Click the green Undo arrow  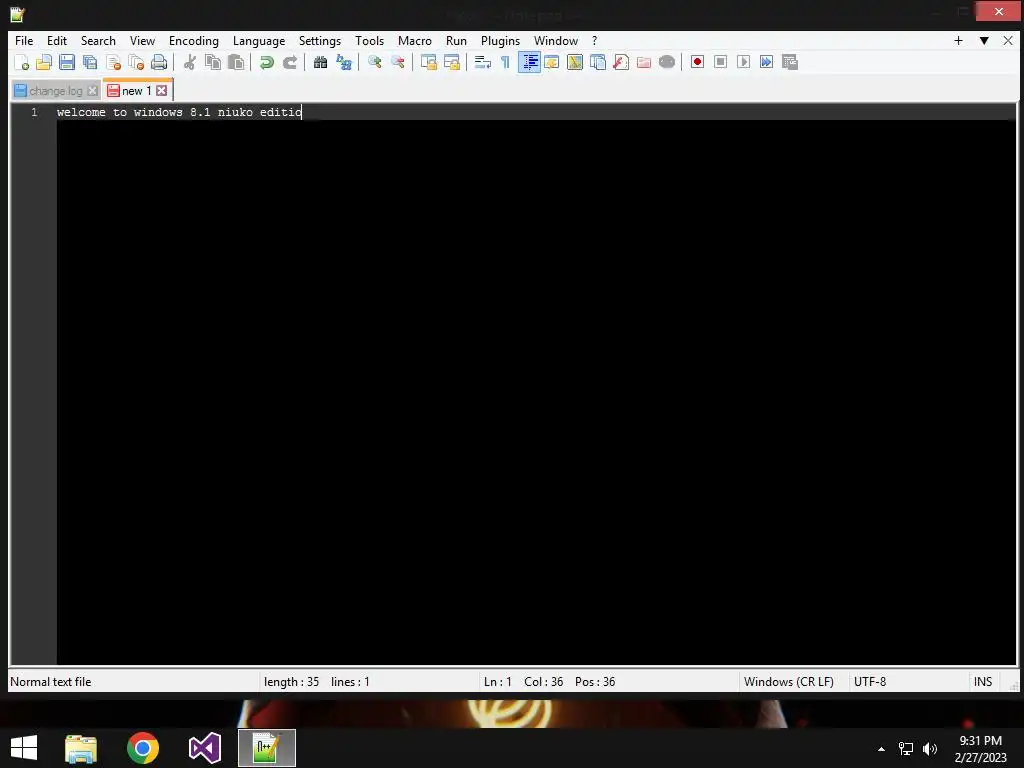[x=266, y=62]
